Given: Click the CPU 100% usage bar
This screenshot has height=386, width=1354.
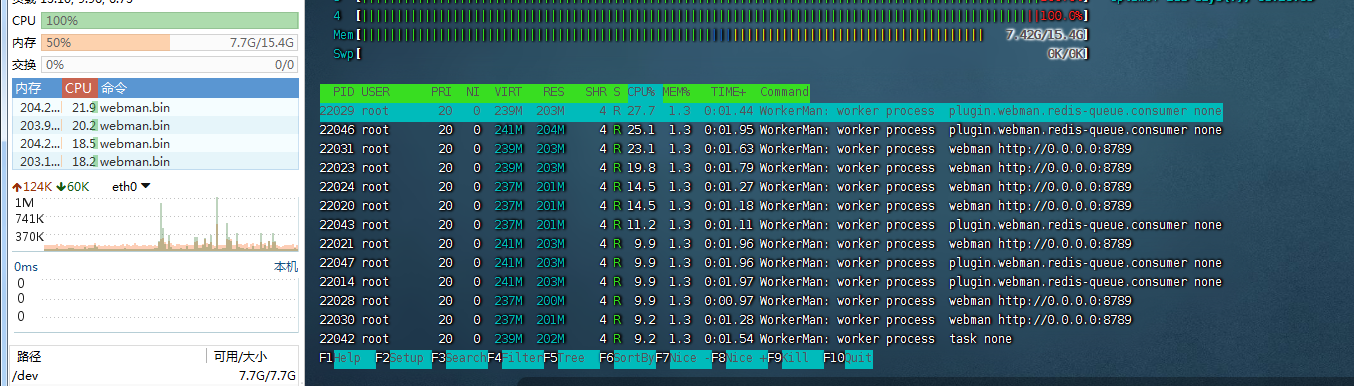Looking at the screenshot, I should click(x=170, y=20).
